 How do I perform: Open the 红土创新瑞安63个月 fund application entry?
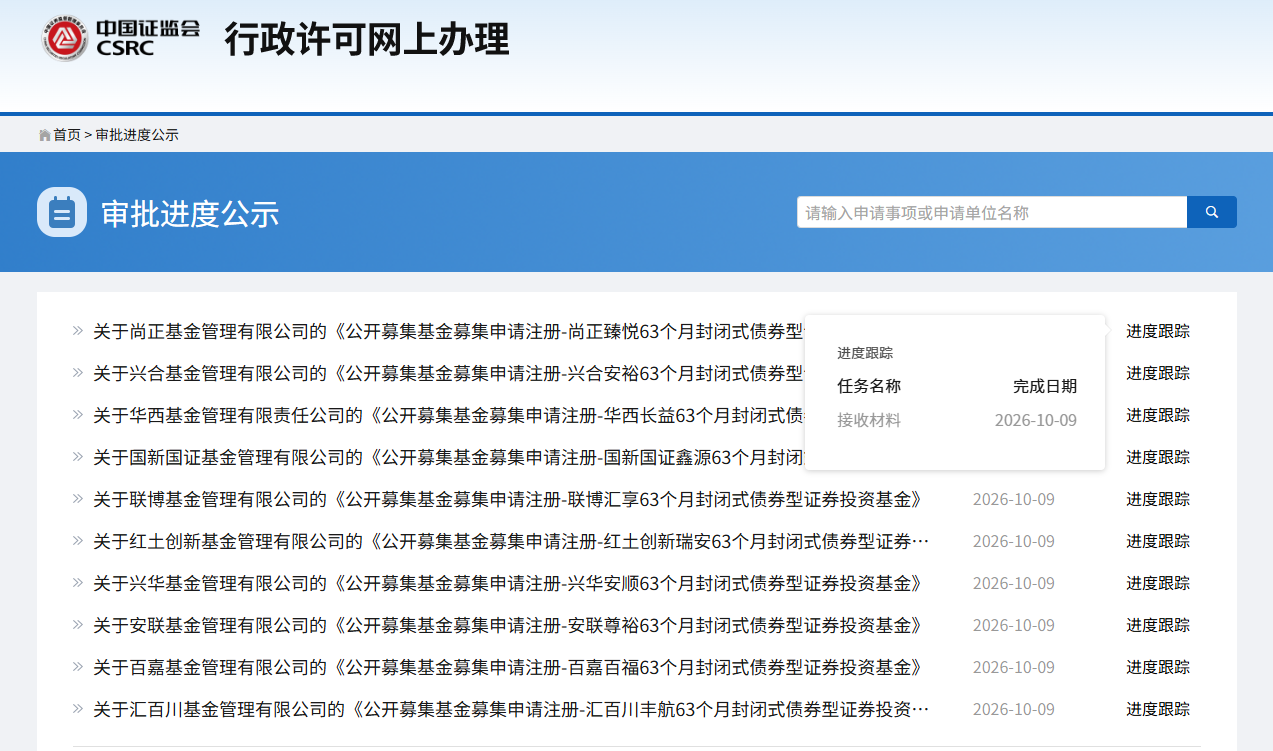(511, 541)
